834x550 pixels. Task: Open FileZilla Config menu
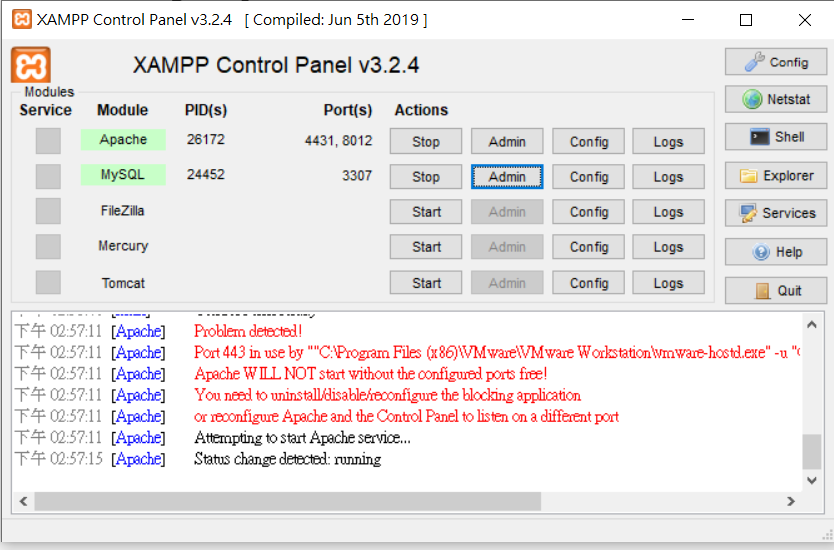click(x=588, y=212)
